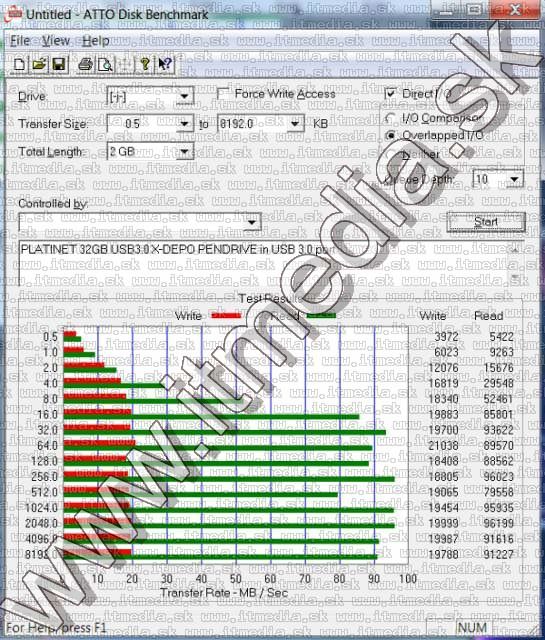Screen dimensions: 545x640
Task: Click the Write value 3972
Action: pyautogui.click(x=446, y=337)
